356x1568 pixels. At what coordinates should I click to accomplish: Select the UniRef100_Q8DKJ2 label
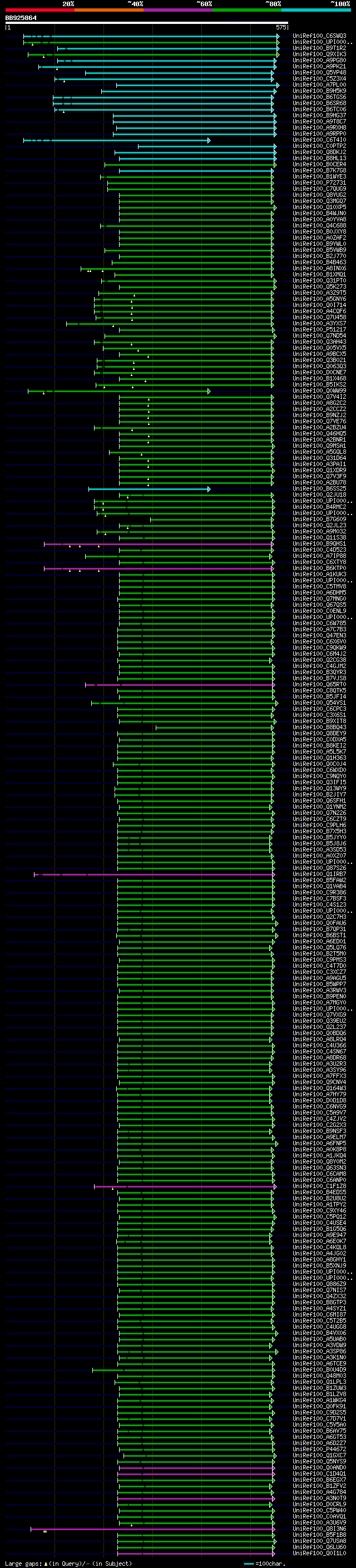pyautogui.click(x=319, y=152)
